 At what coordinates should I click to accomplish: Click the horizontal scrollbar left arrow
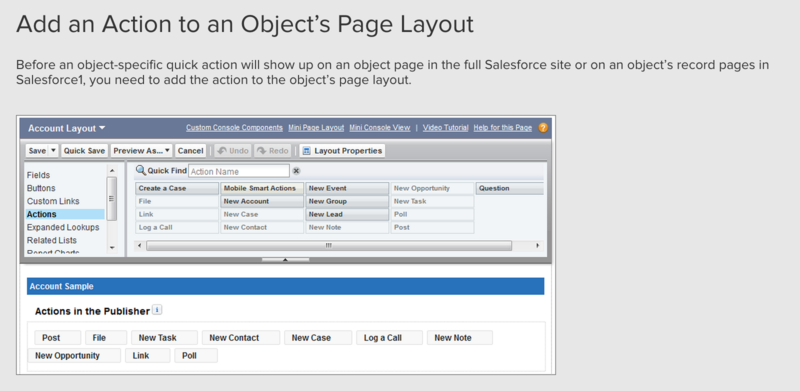(140, 246)
